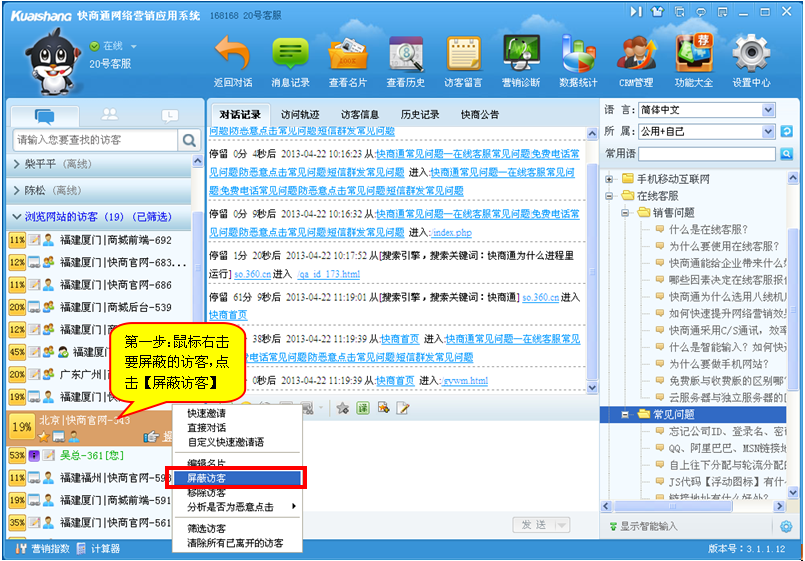Click the 请输入您要查找的访客 search field
The width and height of the screenshot is (805, 561).
click(95, 141)
